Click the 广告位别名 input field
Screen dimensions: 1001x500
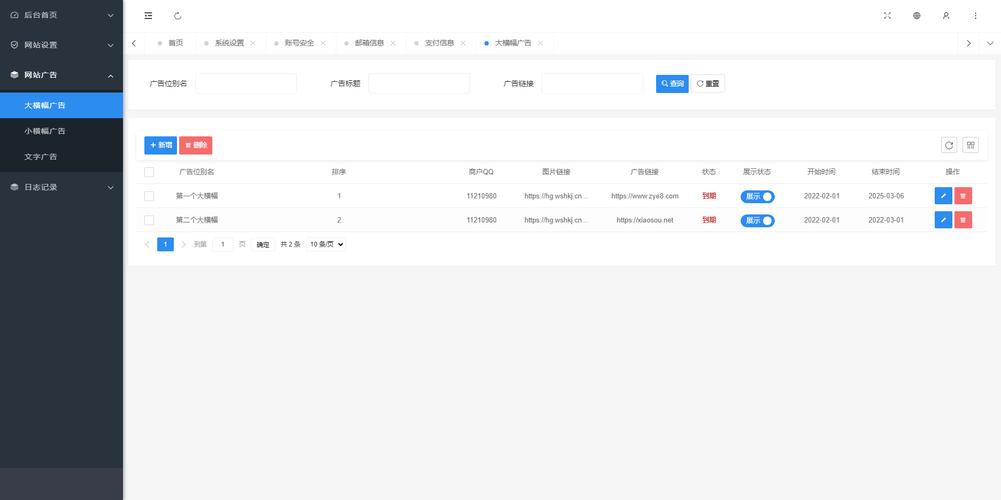coord(246,84)
